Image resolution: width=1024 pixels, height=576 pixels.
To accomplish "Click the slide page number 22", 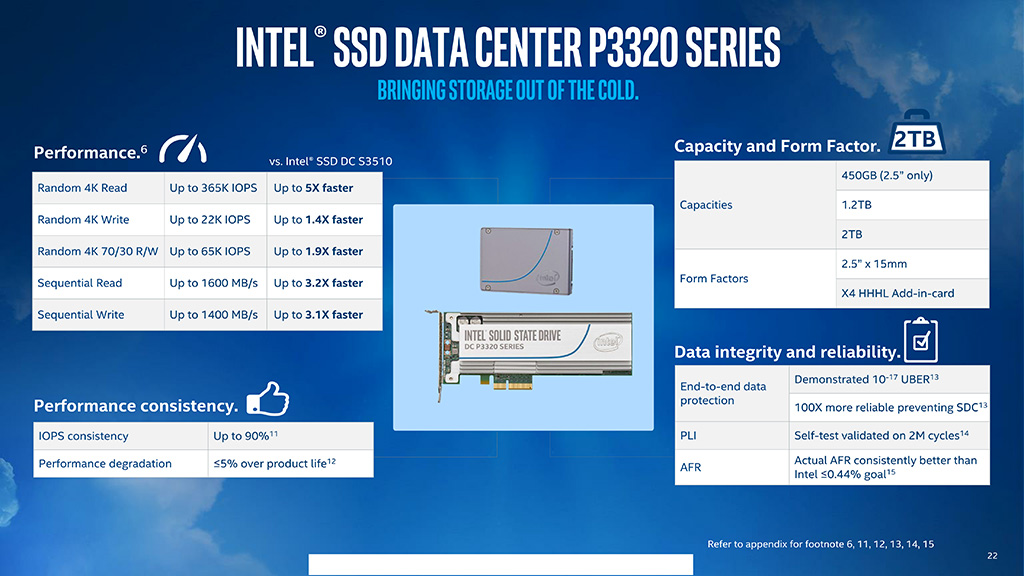I will (992, 556).
